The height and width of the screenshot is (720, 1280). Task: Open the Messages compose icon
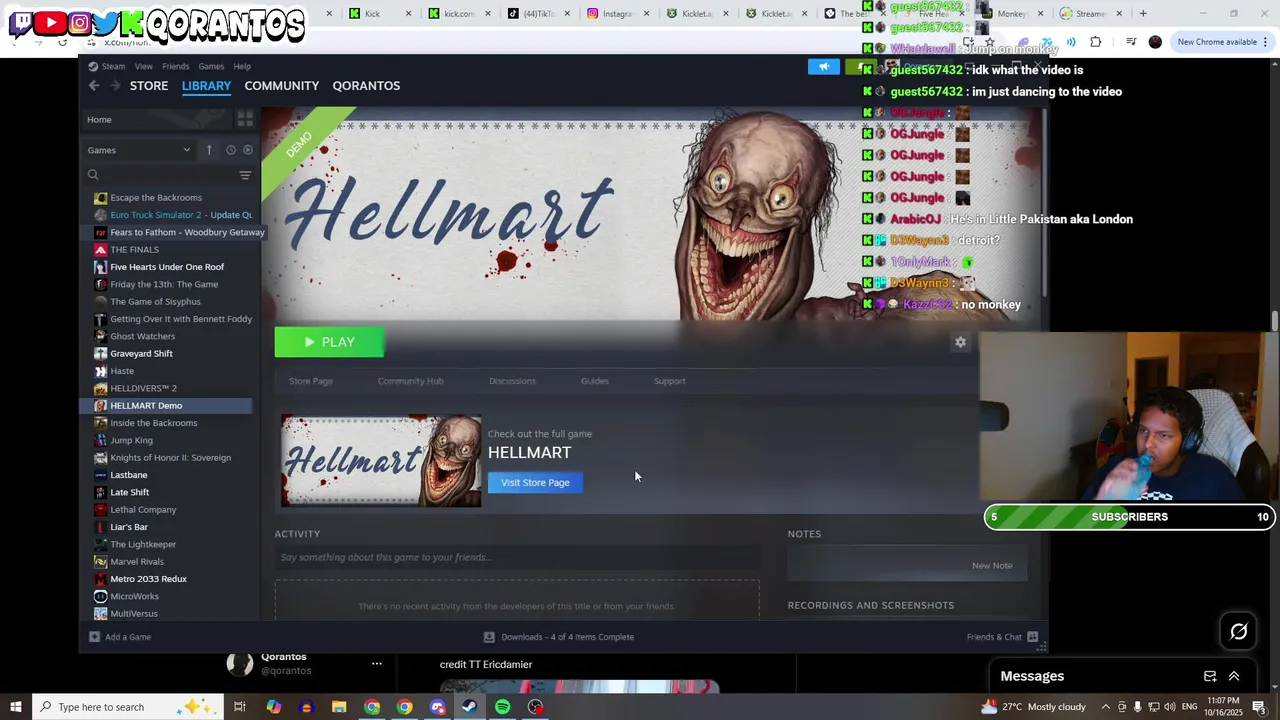click(x=1210, y=676)
